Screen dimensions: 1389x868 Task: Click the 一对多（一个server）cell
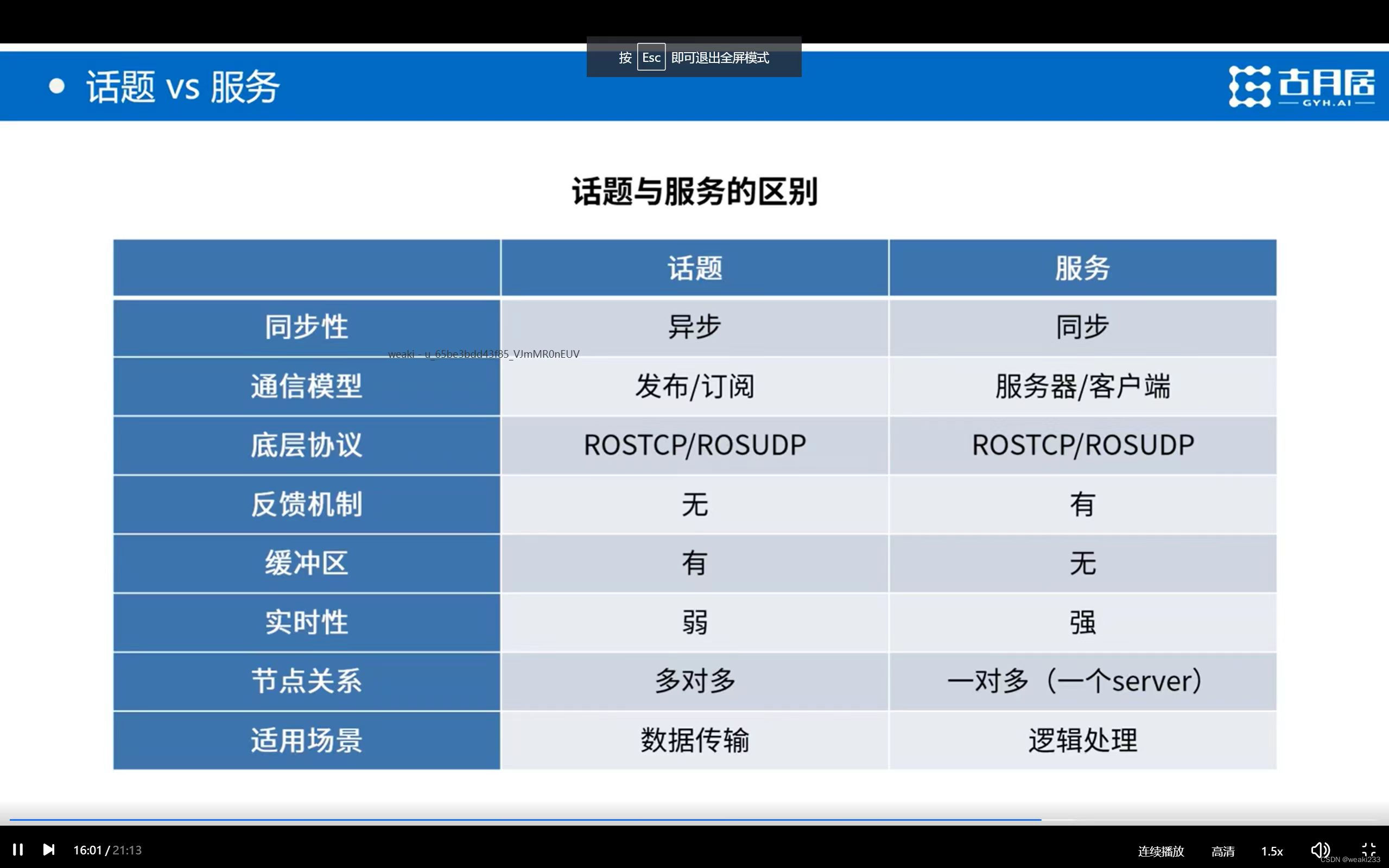point(1082,682)
